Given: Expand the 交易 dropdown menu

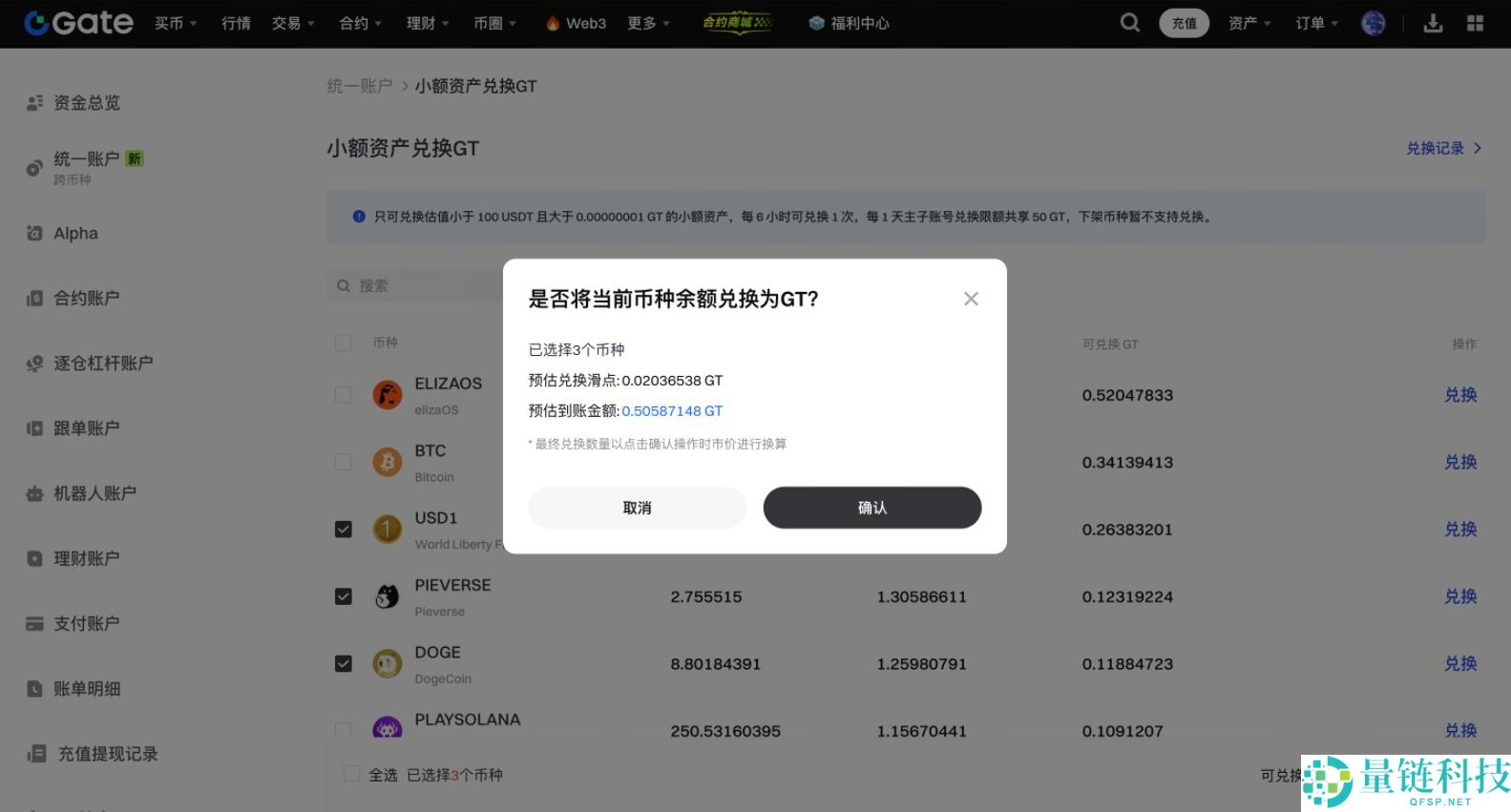Looking at the screenshot, I should 293,23.
